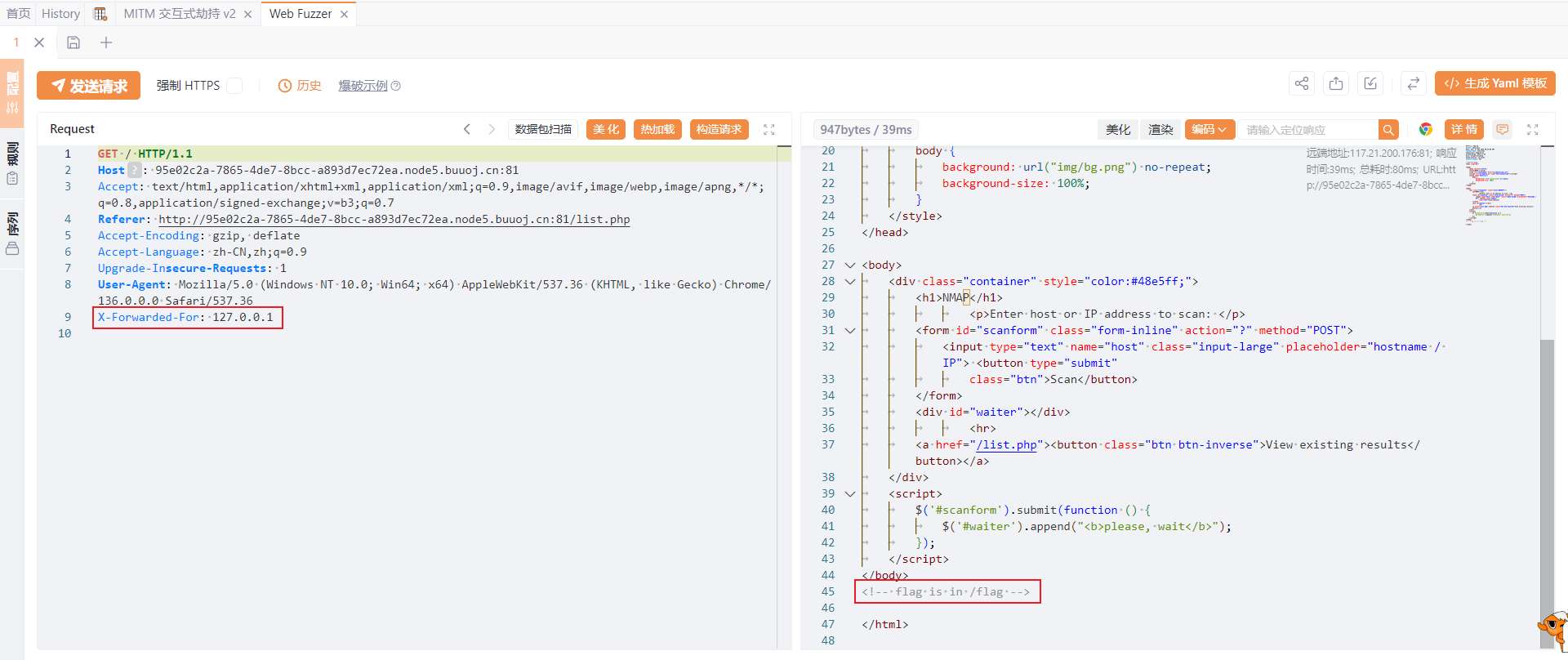Click the Accept-Encoding header line
This screenshot has width=1568, height=660.
click(x=199, y=235)
